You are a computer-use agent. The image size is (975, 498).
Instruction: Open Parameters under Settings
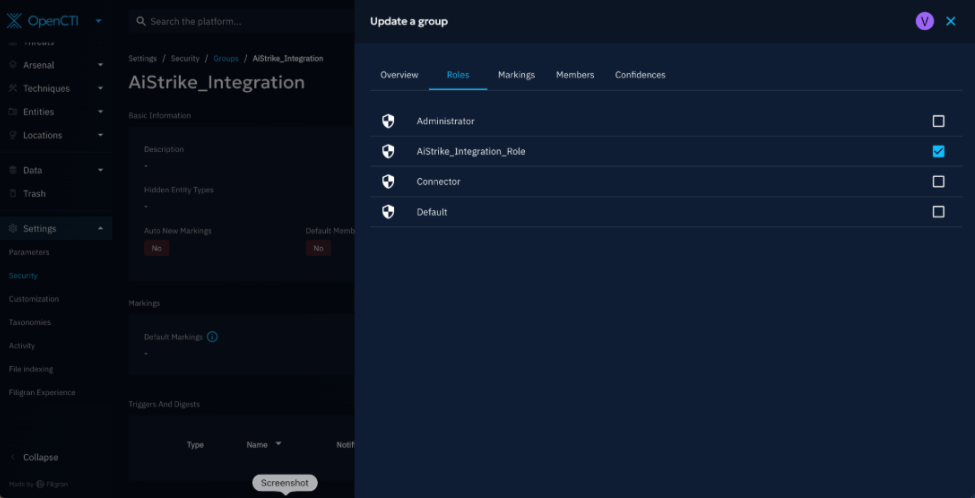click(29, 252)
